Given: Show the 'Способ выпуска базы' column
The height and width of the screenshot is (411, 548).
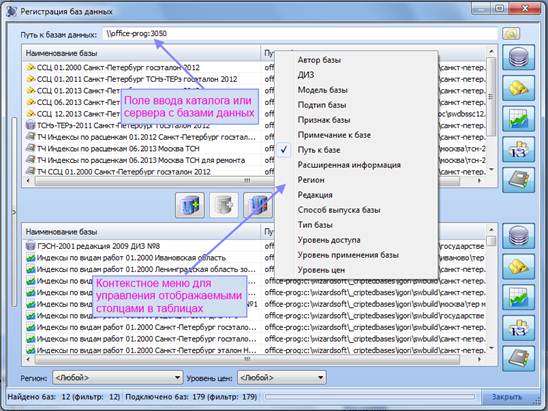Looking at the screenshot, I should point(356,210).
